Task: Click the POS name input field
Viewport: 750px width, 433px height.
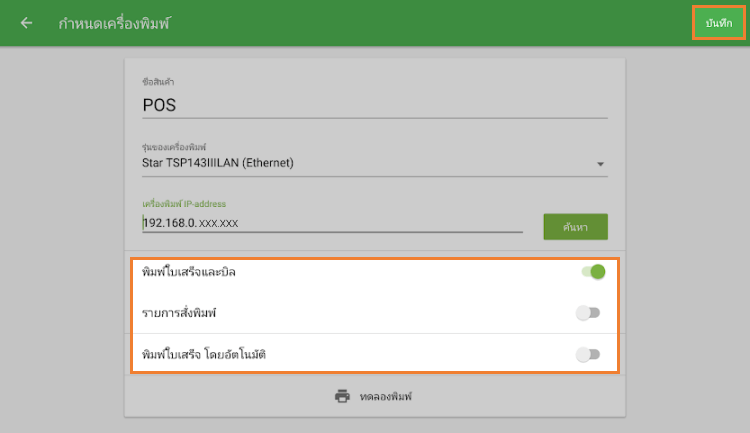Action: coord(374,104)
